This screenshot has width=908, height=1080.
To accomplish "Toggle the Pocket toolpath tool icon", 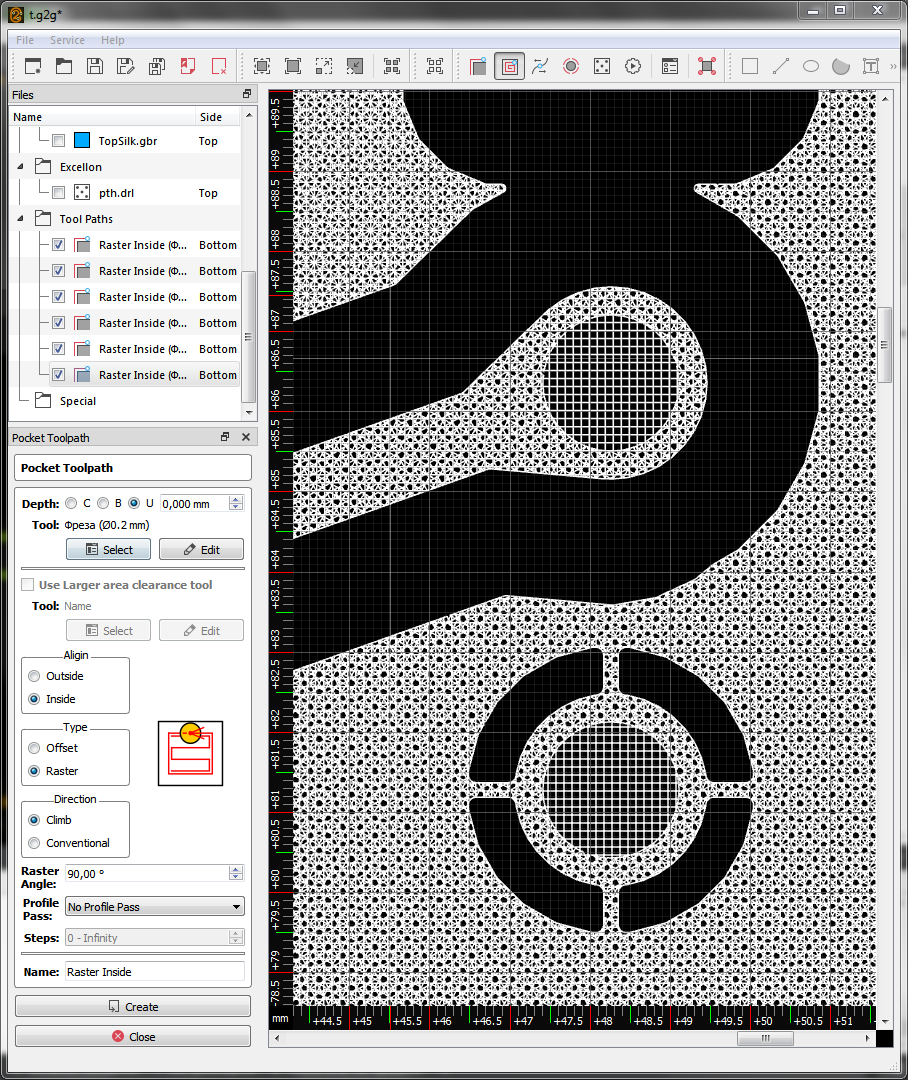I will [x=509, y=66].
